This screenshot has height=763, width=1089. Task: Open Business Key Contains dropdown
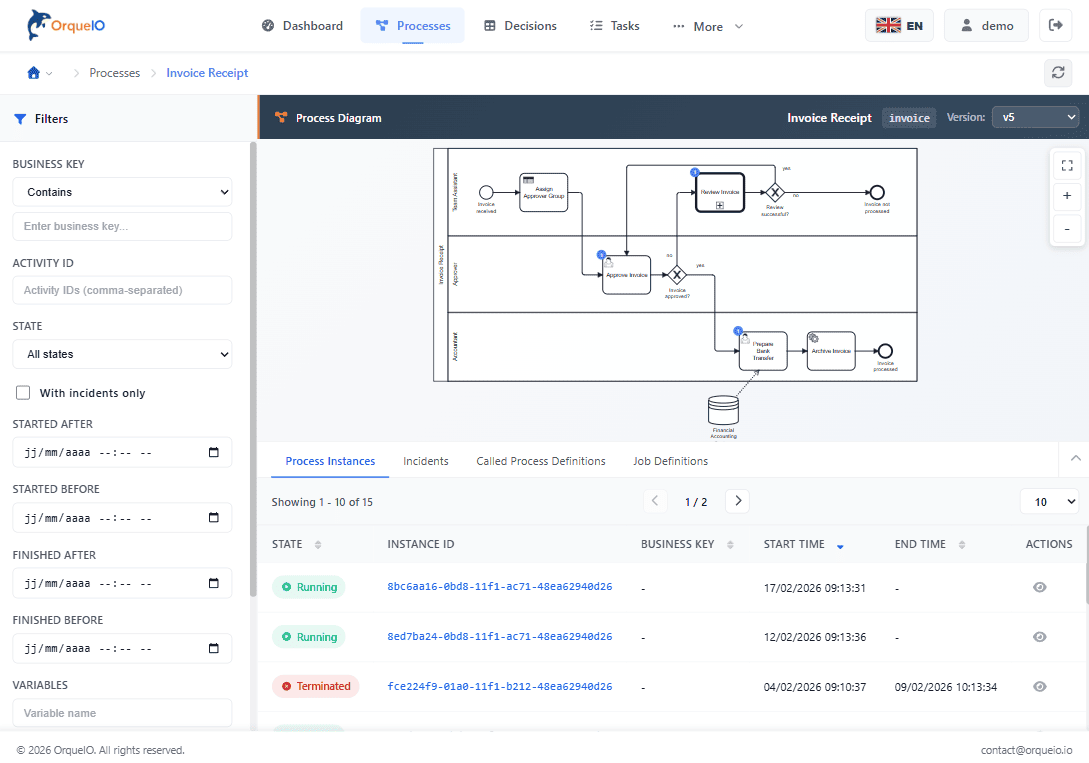[122, 192]
